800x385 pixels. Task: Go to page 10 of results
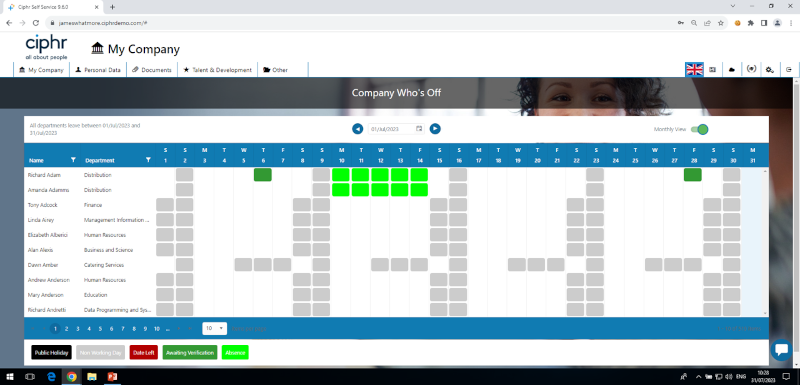point(157,329)
